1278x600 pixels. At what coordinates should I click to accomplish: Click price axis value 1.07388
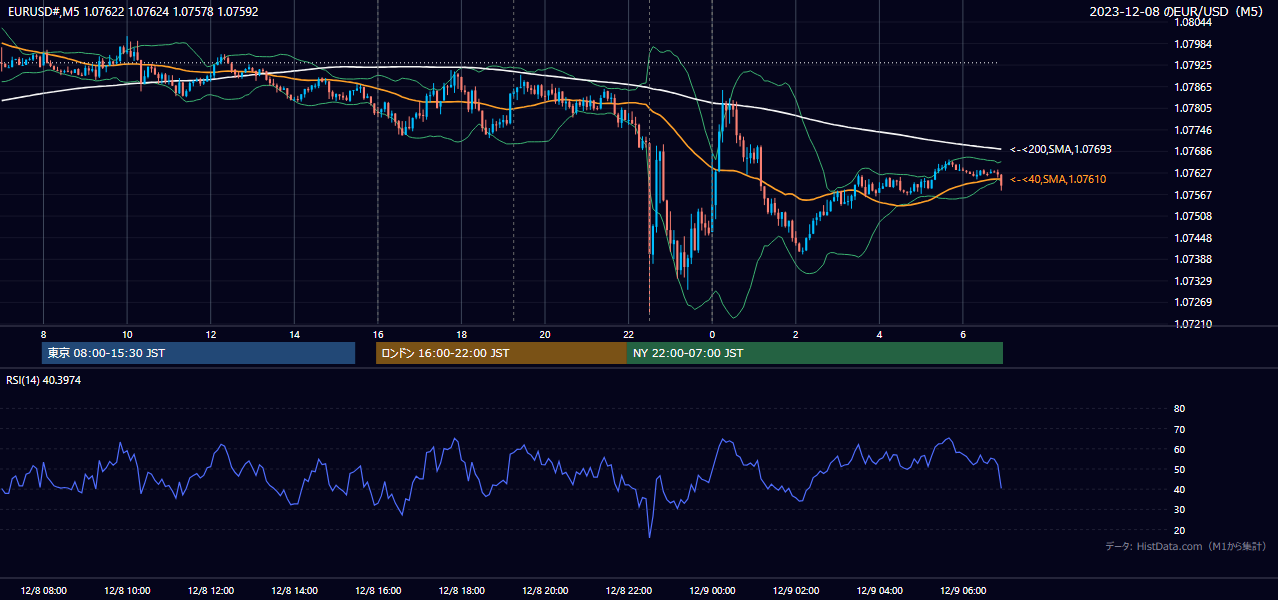coord(1192,259)
